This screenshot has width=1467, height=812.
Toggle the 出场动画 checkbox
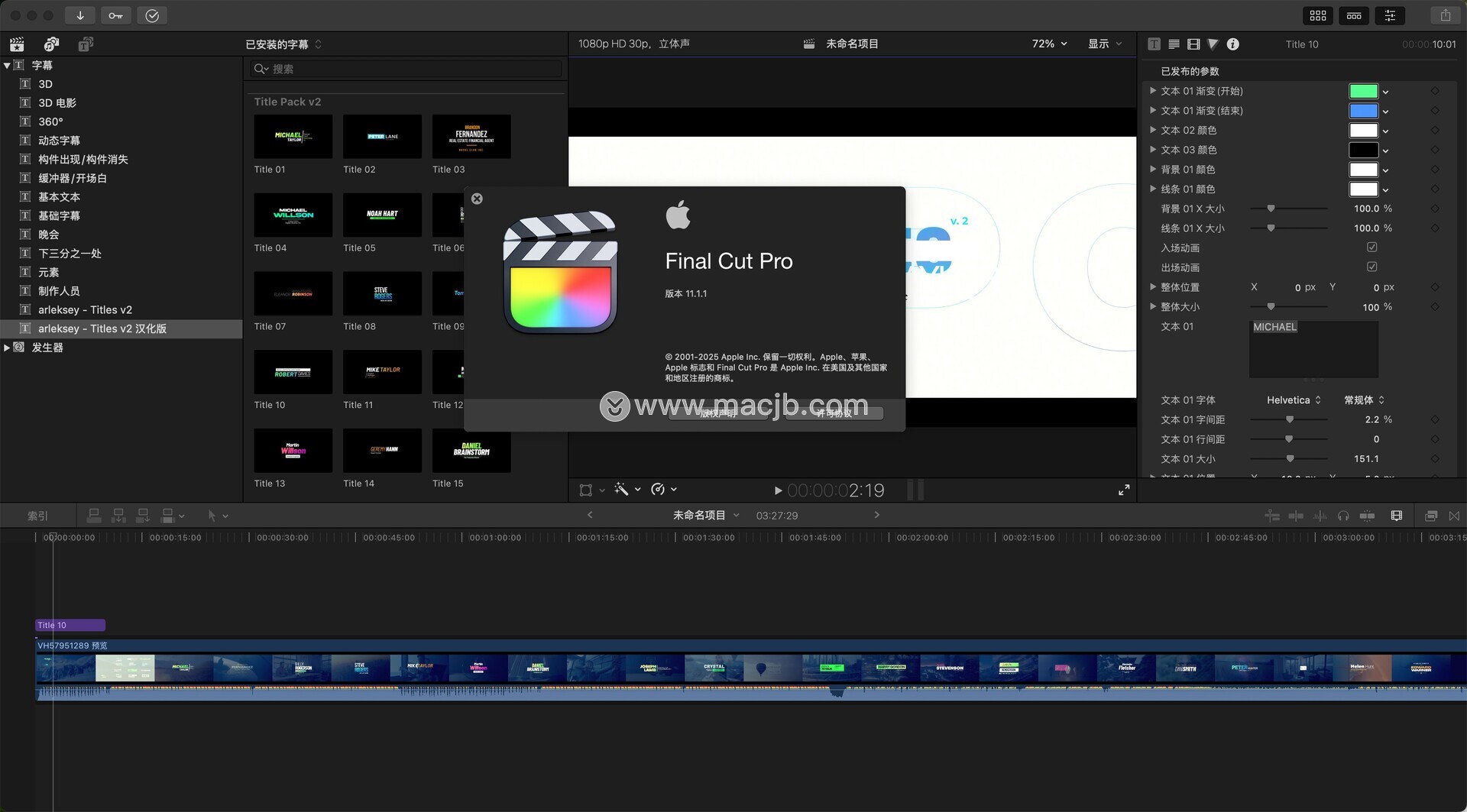point(1372,267)
